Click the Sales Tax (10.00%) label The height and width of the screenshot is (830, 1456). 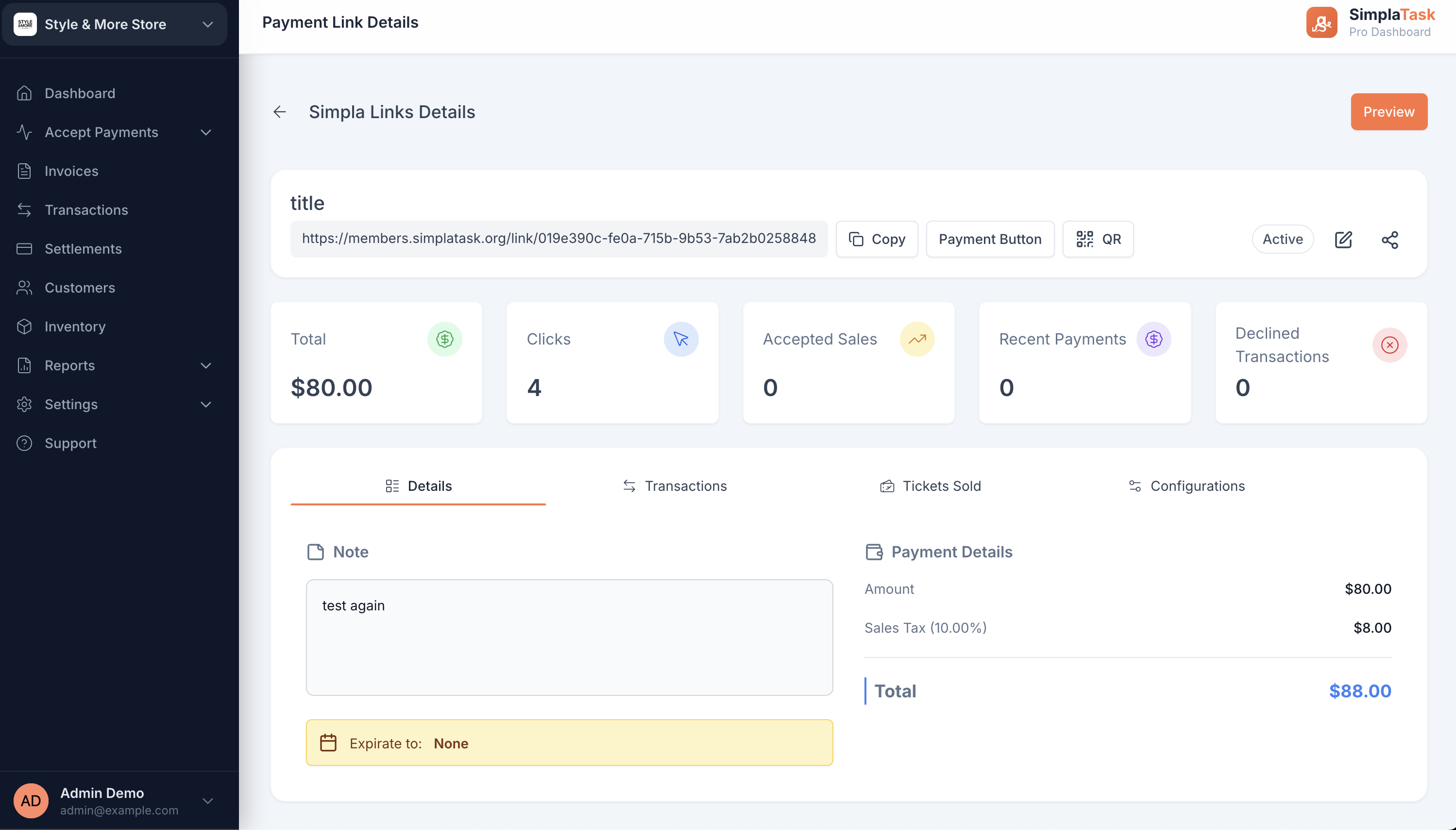[x=925, y=628]
